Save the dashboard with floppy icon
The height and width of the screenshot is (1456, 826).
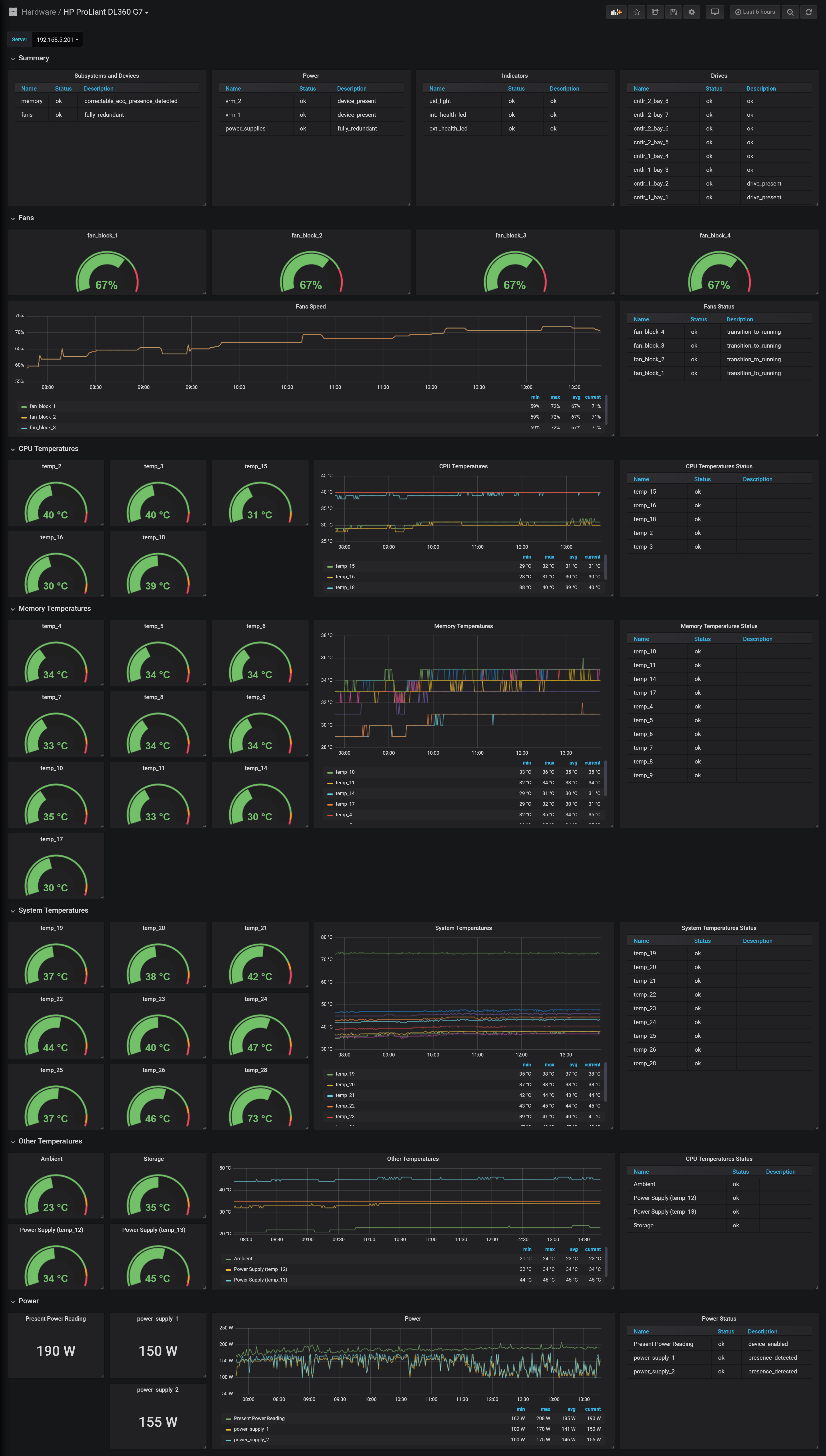tap(673, 12)
